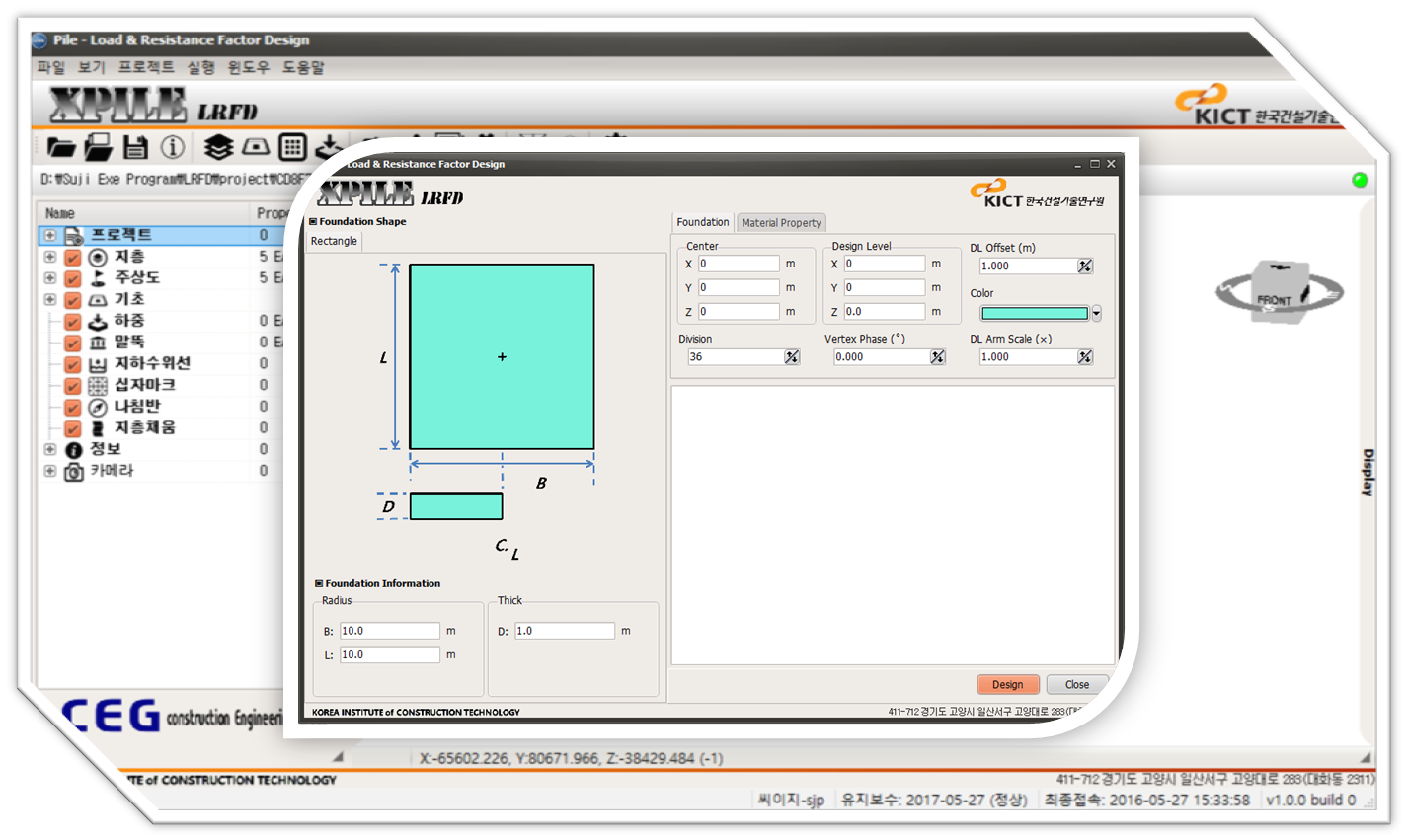The height and width of the screenshot is (840, 1407).
Task: Uncheck the 지층채움 checkbox
Action: (73, 429)
